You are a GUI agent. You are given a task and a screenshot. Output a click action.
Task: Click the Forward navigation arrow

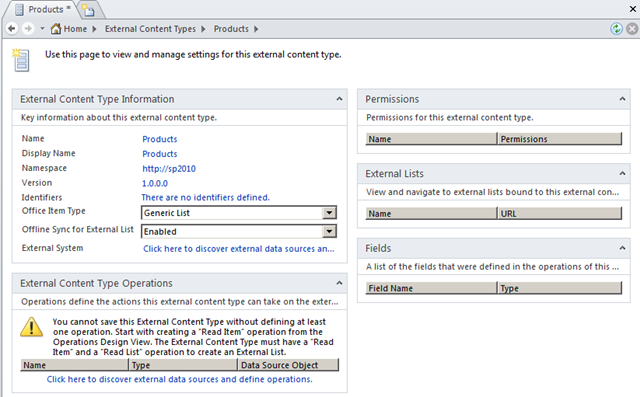28,29
